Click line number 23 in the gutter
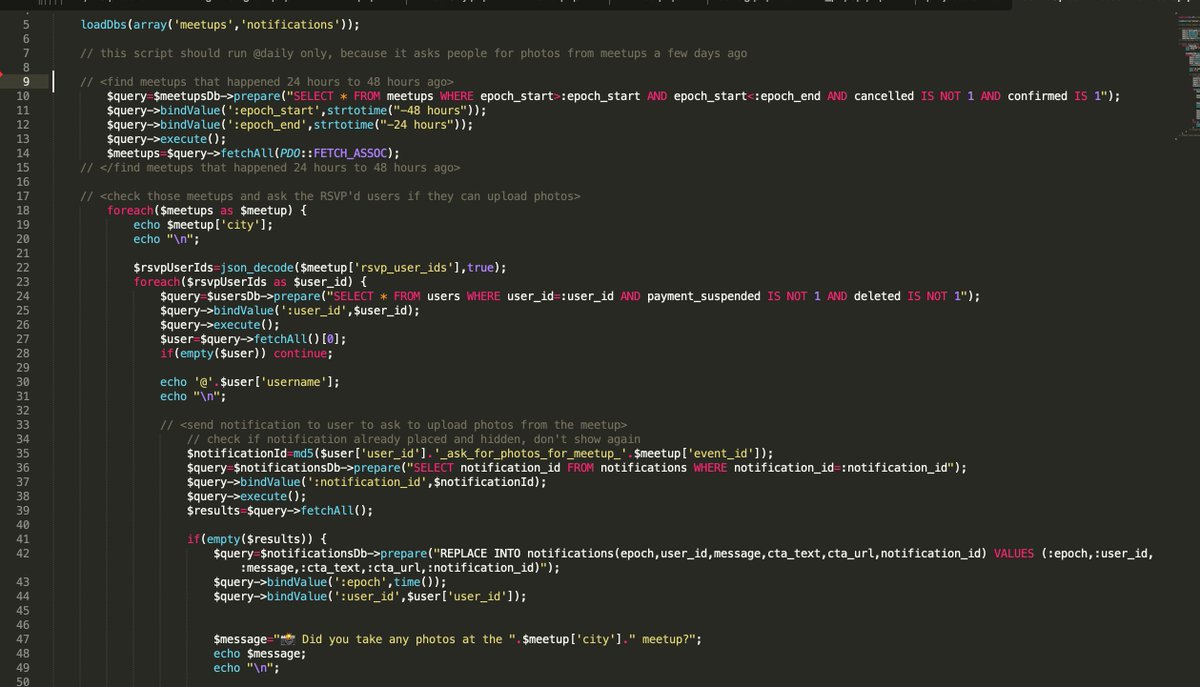Viewport: 1200px width, 687px height. pos(23,282)
